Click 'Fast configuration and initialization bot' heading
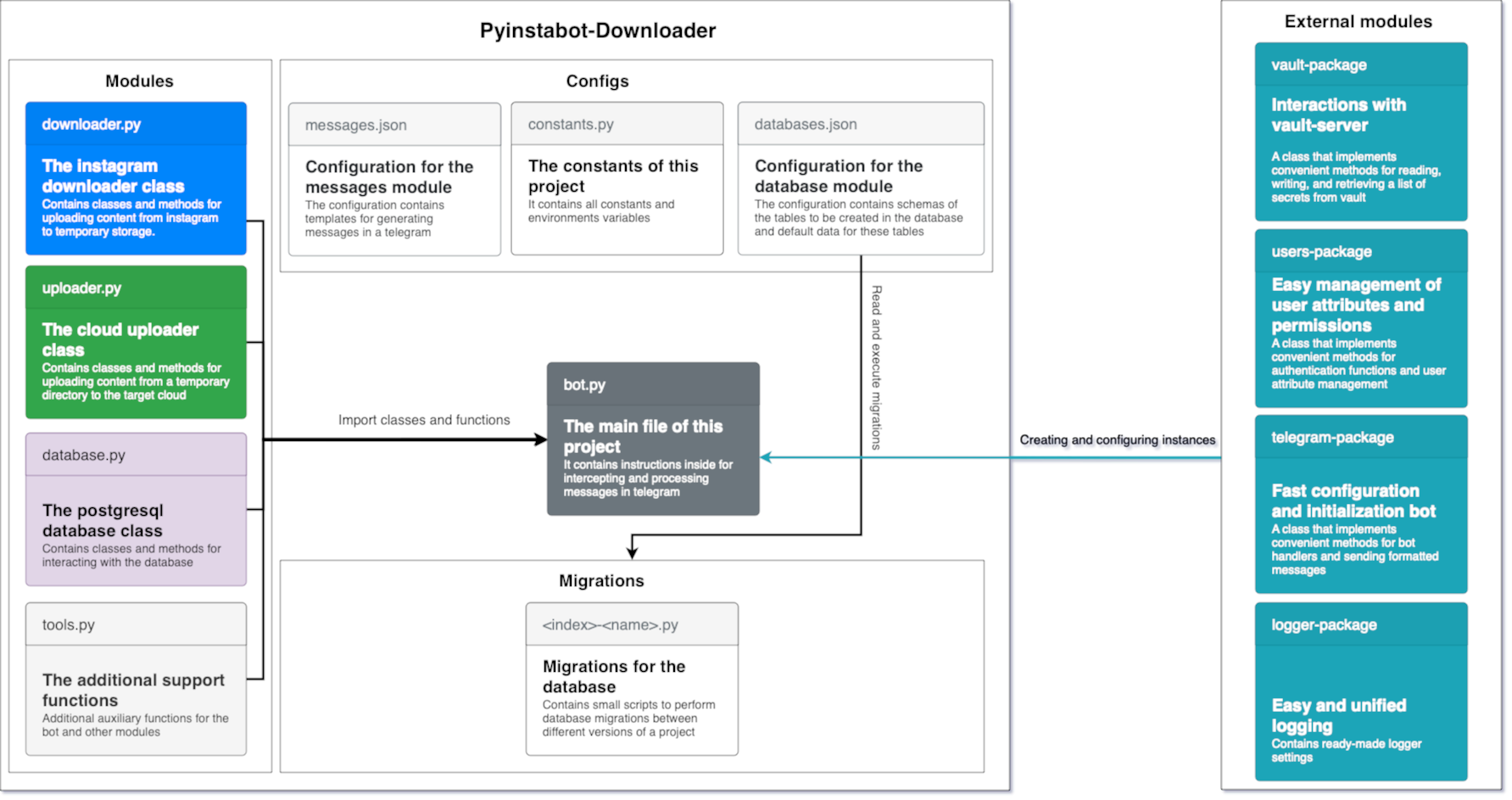This screenshot has height=800, width=1512. [1353, 501]
